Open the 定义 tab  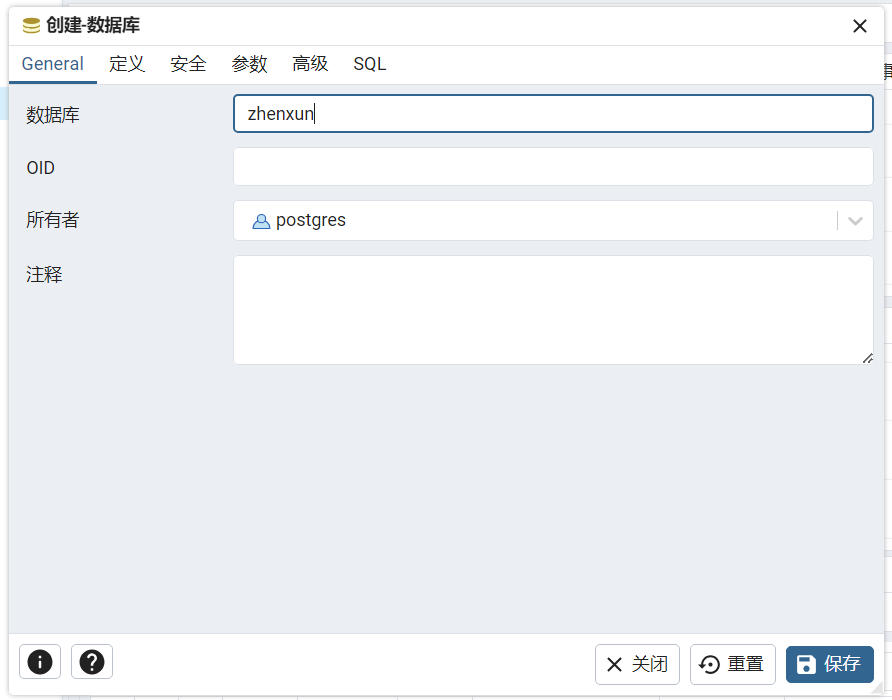click(127, 64)
